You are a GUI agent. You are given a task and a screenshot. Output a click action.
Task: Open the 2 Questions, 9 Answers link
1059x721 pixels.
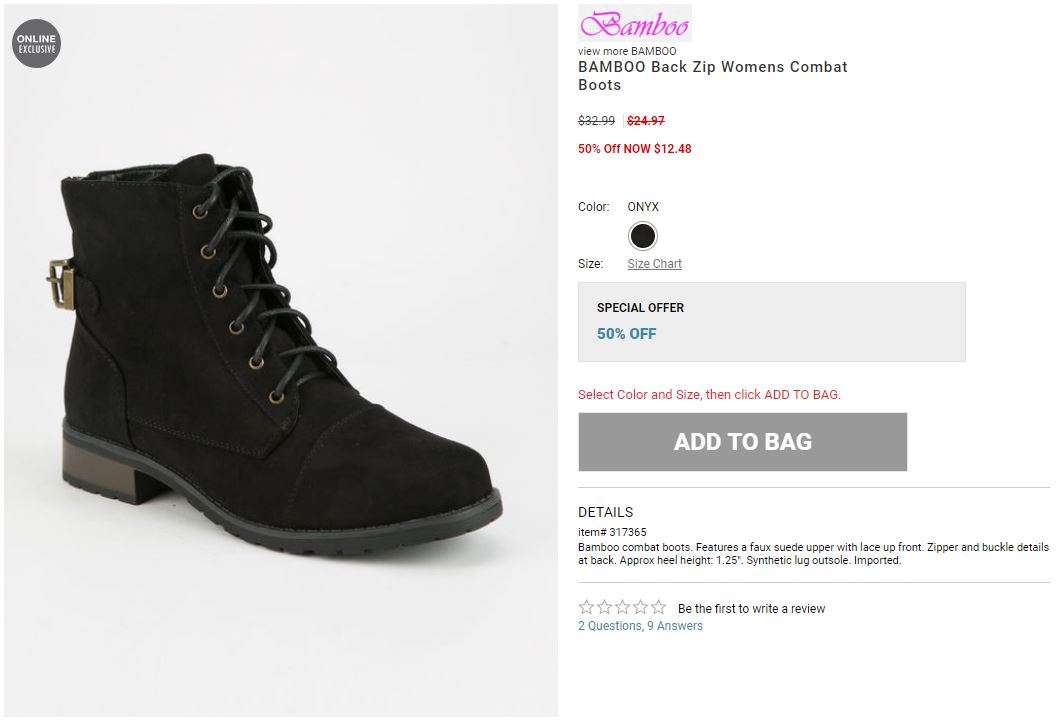(640, 626)
